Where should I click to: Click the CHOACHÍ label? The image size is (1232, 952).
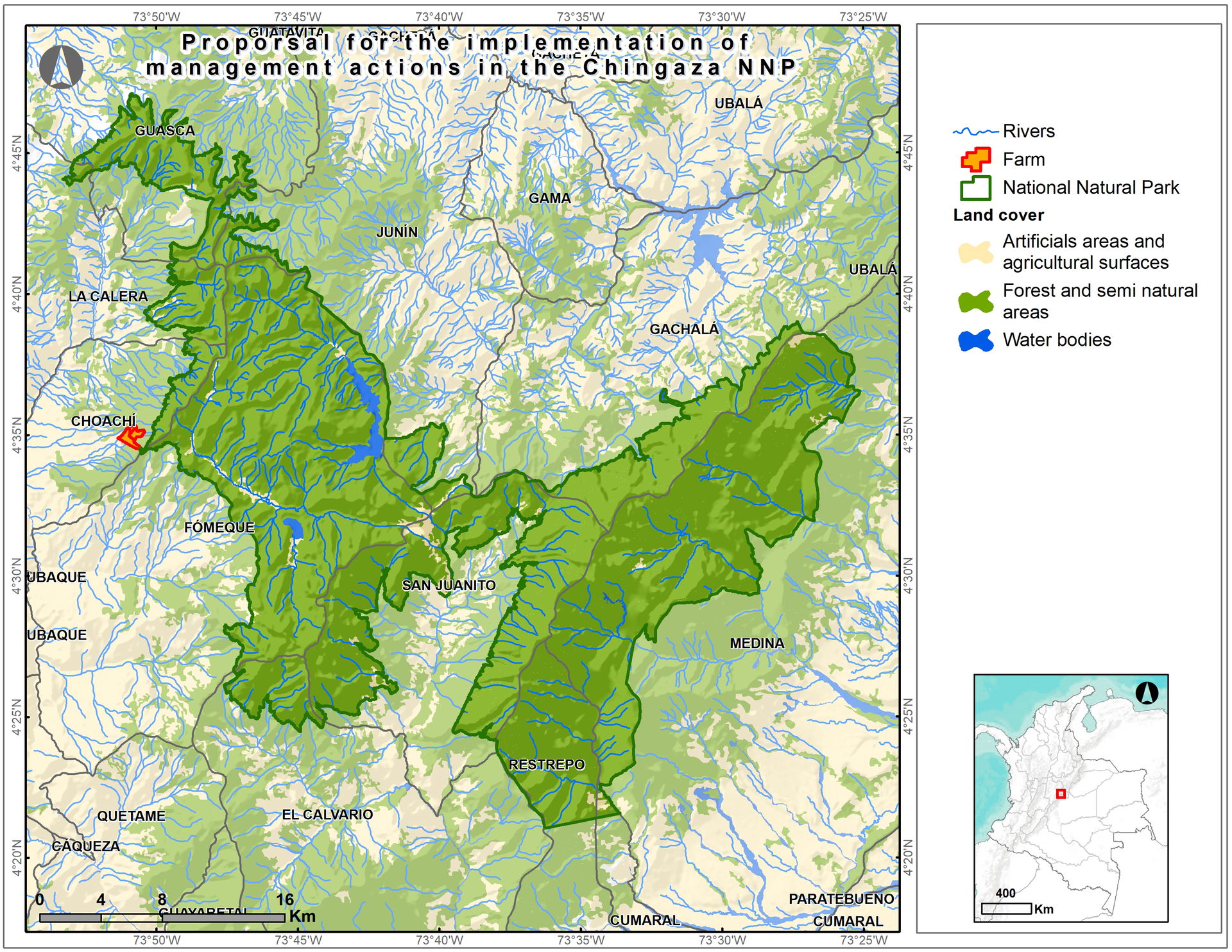point(103,421)
